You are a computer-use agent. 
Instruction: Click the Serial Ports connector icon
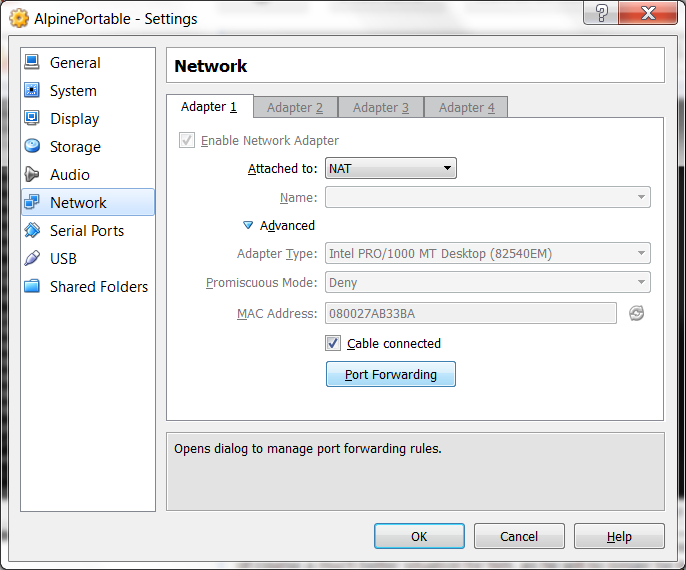click(32, 230)
